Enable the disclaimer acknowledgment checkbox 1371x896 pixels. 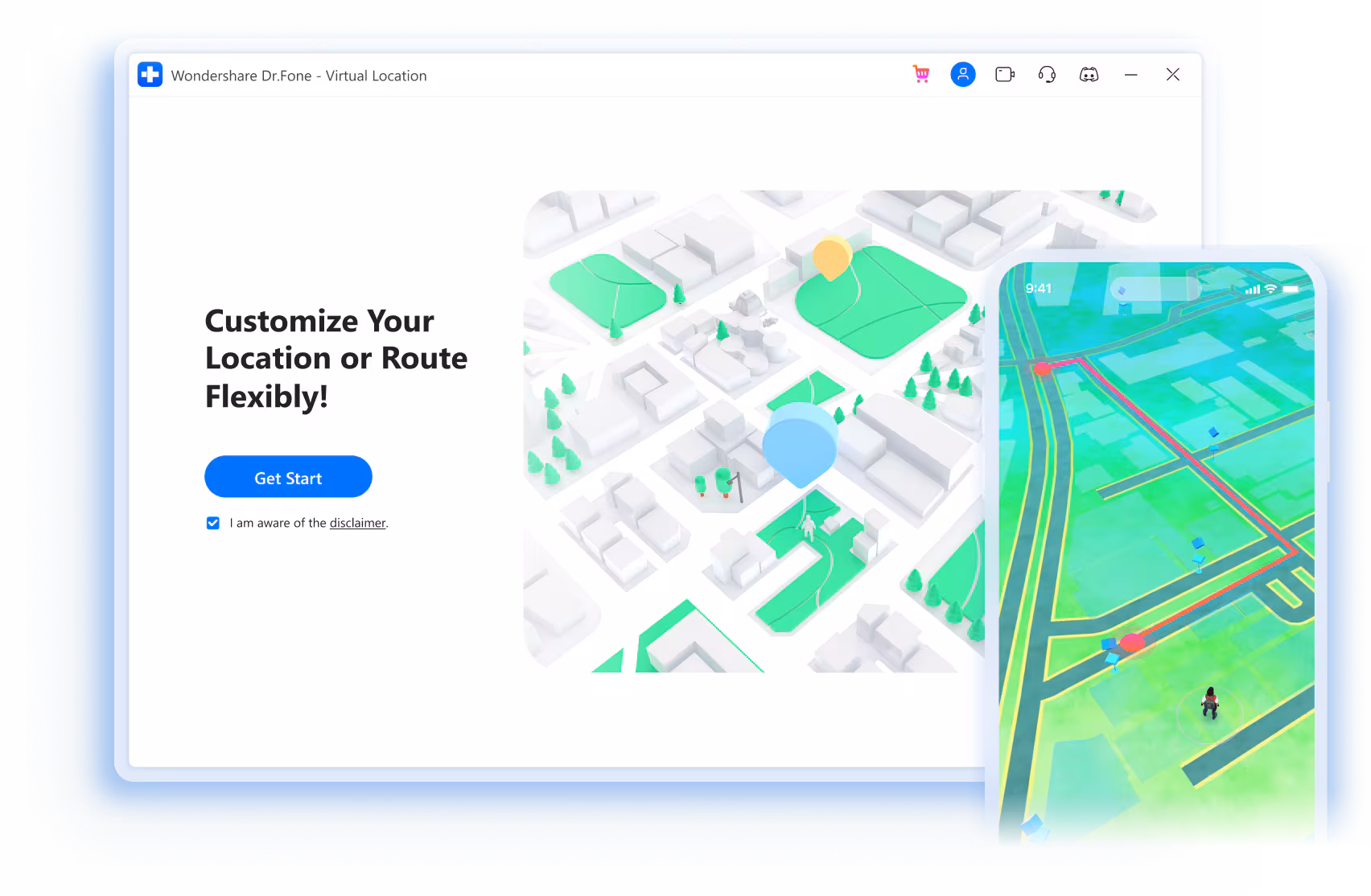coord(212,523)
